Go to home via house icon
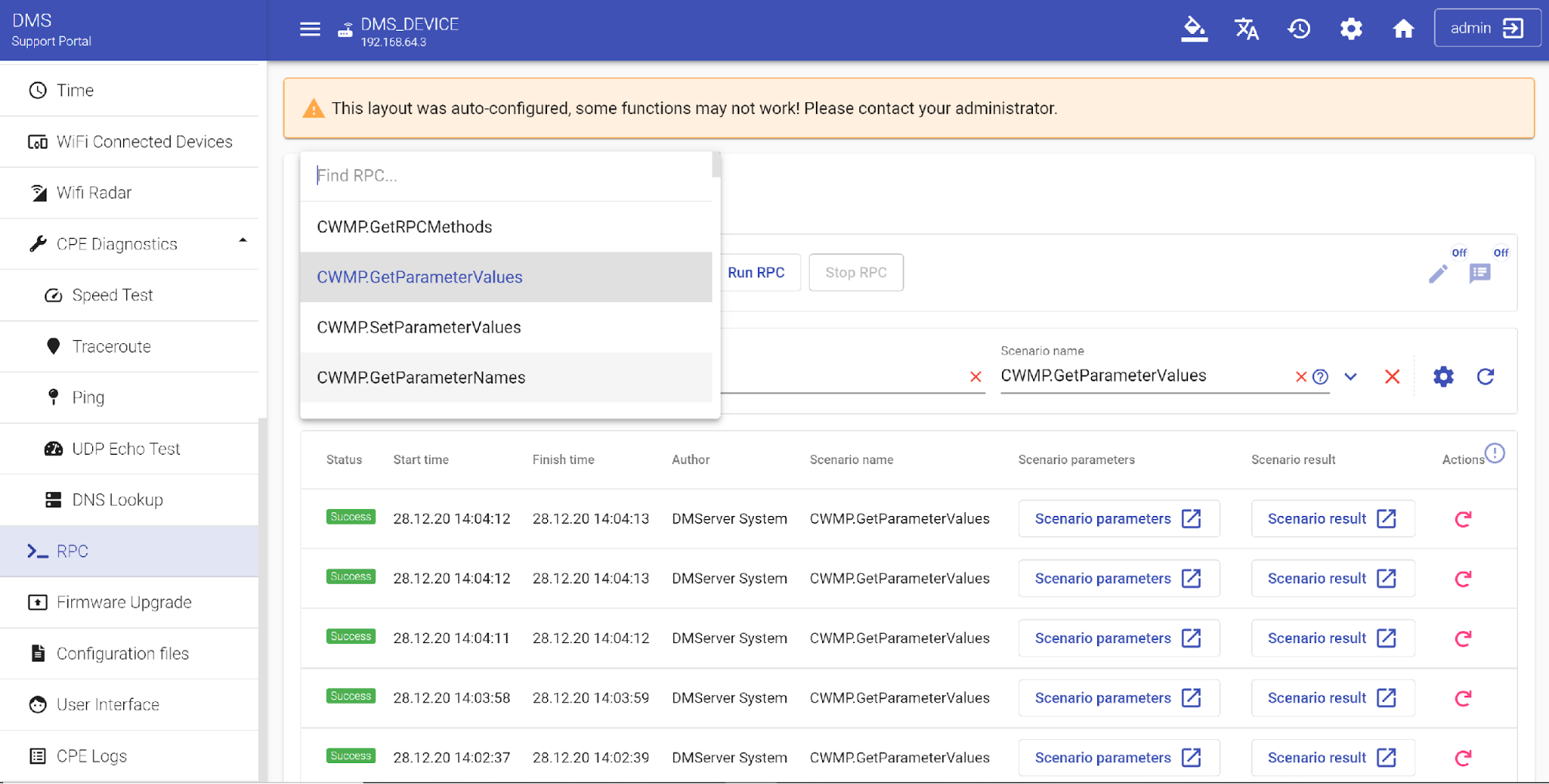 coord(1403,29)
